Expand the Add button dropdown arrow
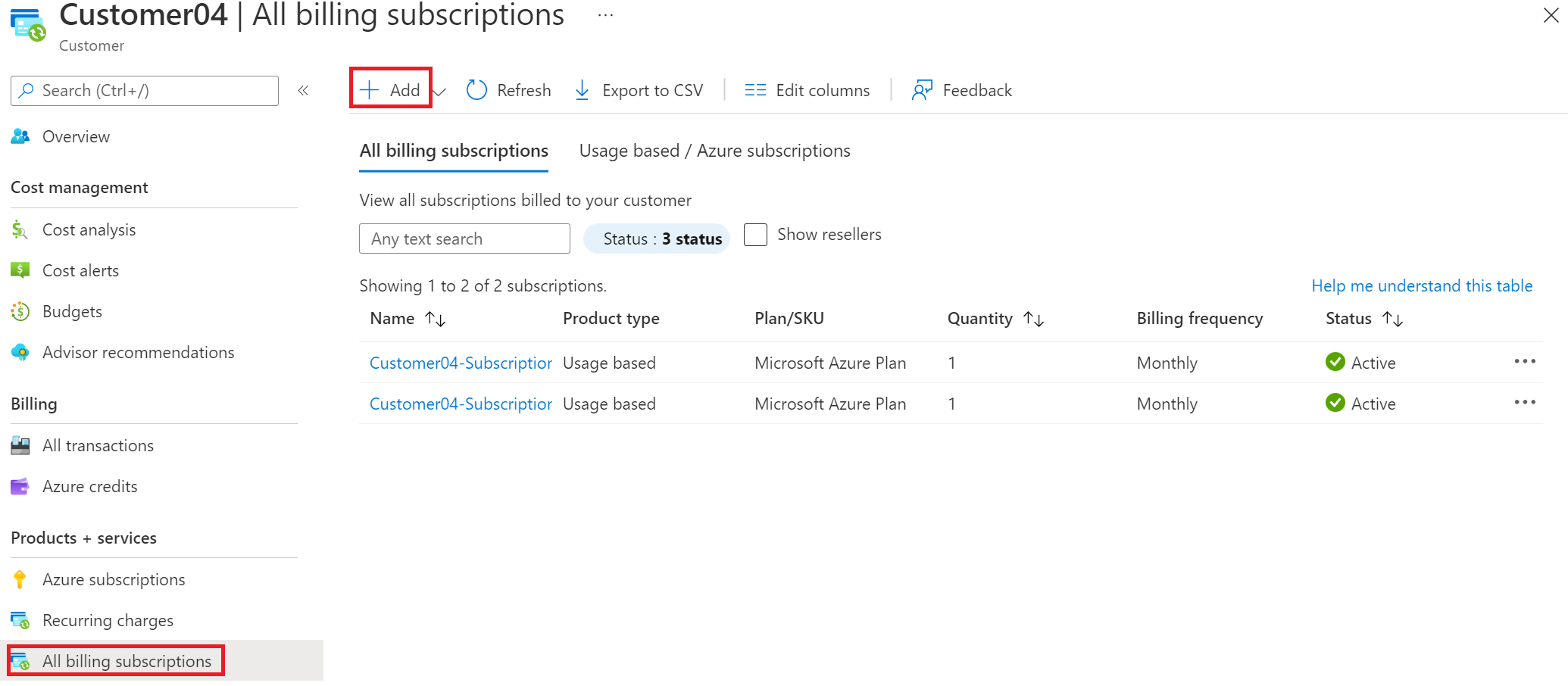Image resolution: width=1568 pixels, height=686 pixels. tap(440, 92)
